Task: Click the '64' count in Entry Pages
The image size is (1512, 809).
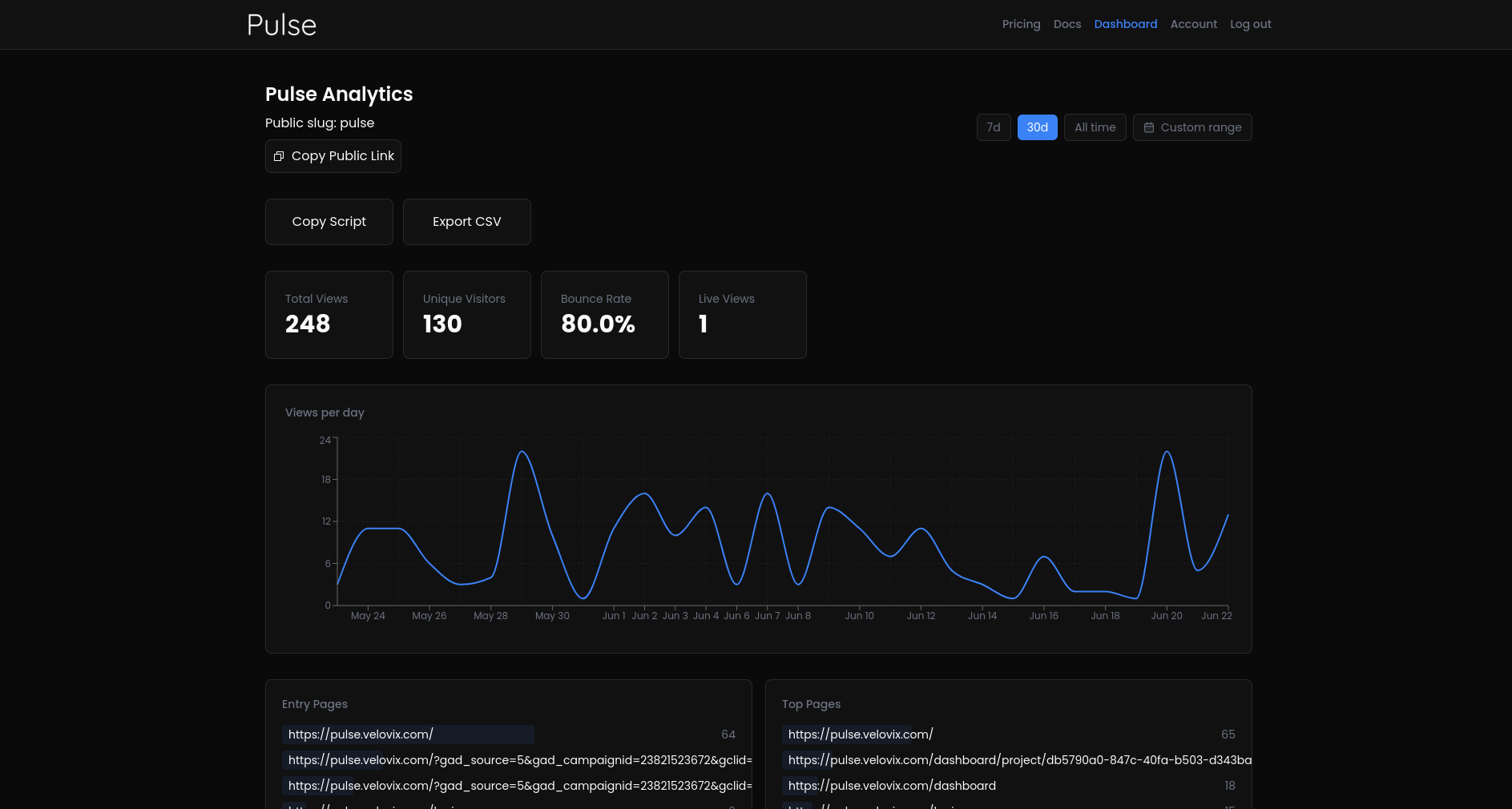Action: coord(728,735)
